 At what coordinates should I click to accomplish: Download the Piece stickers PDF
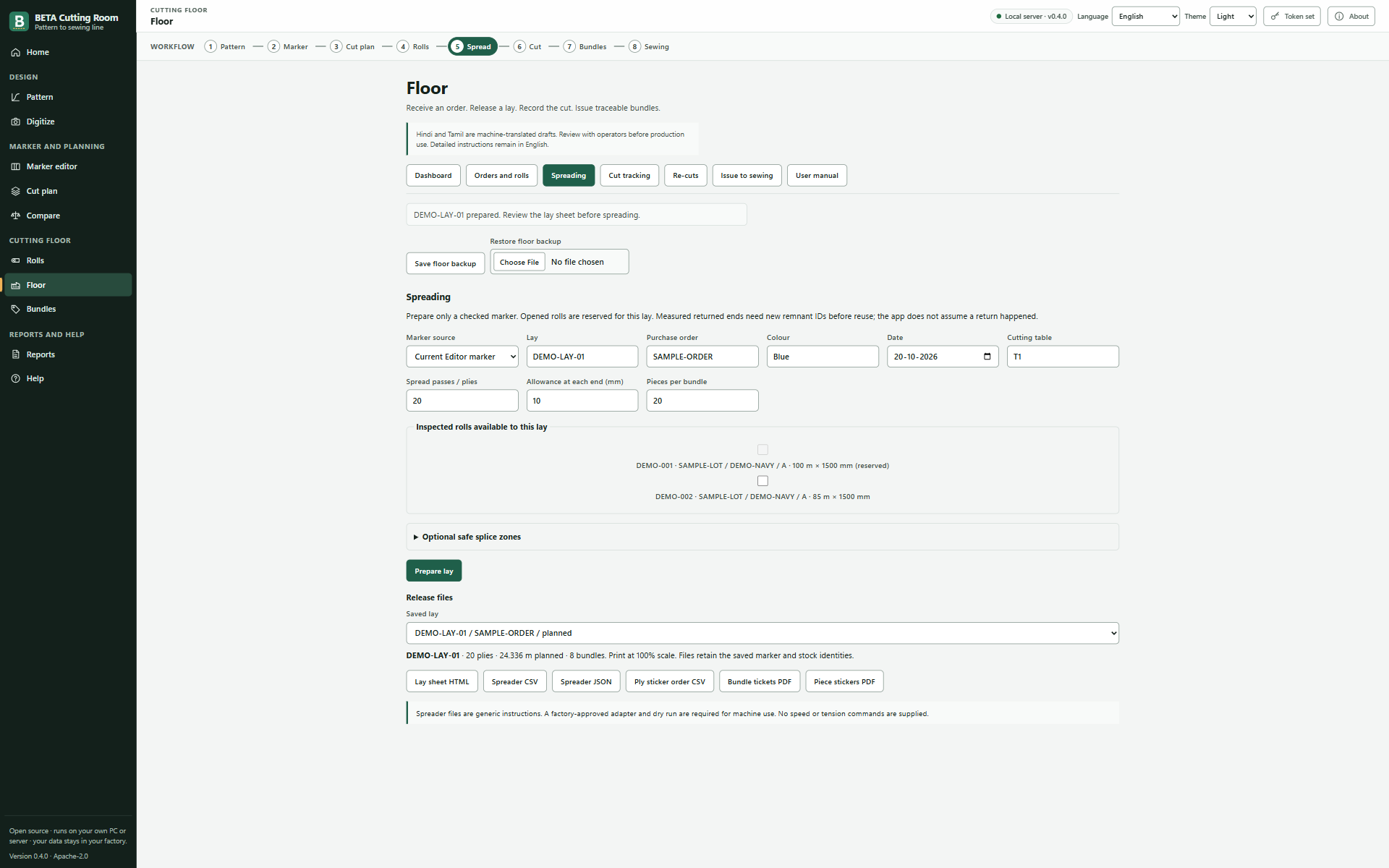(844, 681)
